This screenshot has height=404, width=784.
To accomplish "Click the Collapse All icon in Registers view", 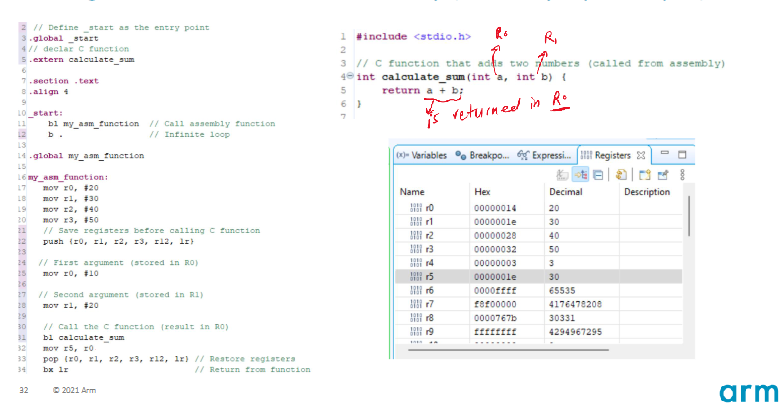I will 598,175.
